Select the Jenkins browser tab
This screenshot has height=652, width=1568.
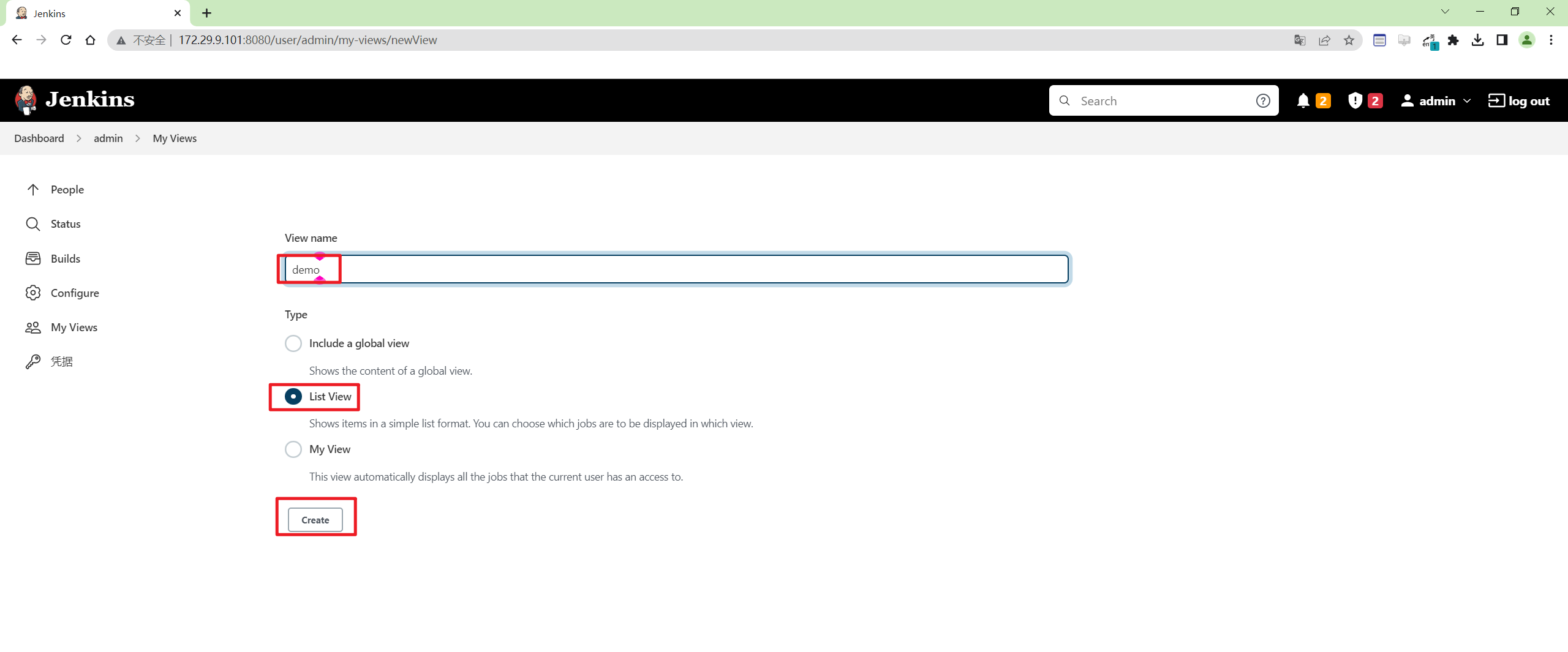click(98, 13)
